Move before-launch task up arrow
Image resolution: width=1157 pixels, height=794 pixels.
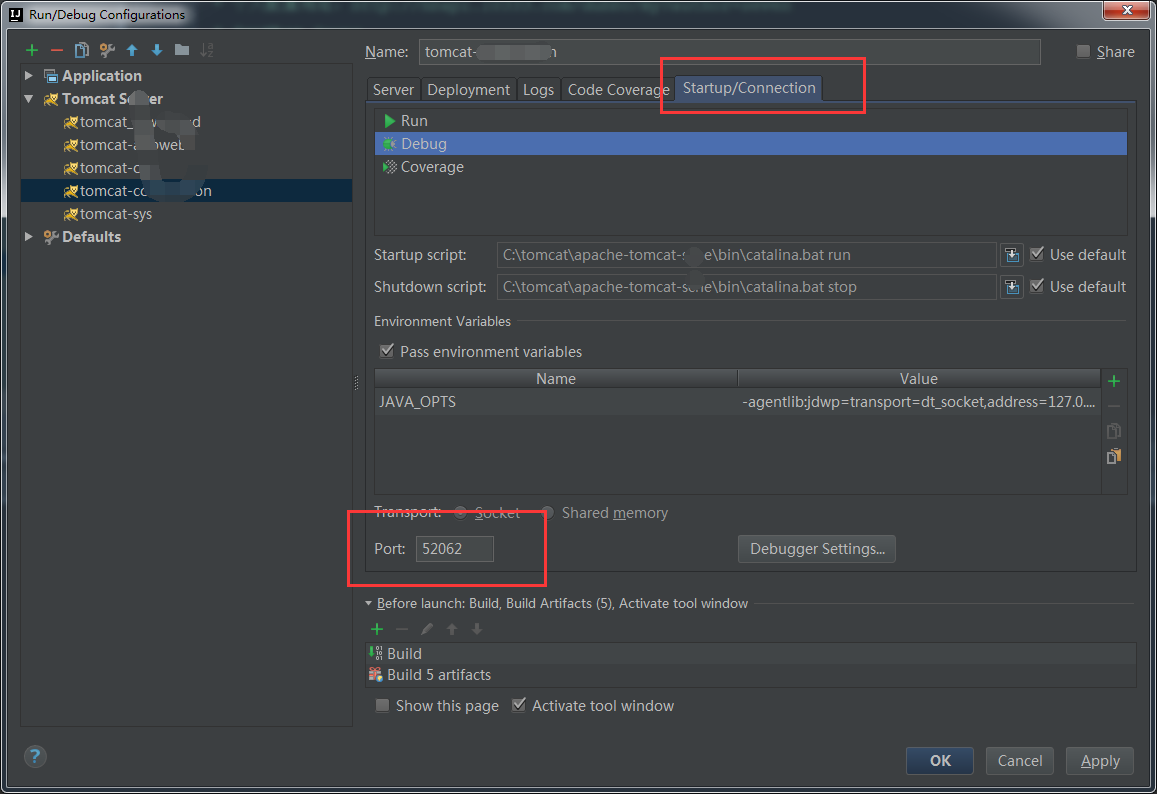452,629
